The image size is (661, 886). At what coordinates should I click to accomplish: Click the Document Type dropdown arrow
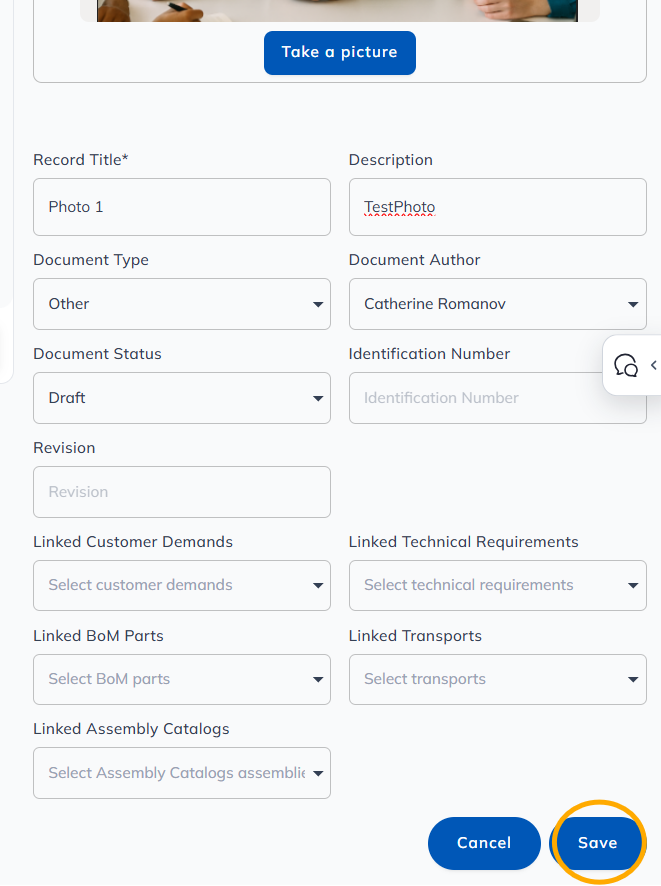click(318, 305)
